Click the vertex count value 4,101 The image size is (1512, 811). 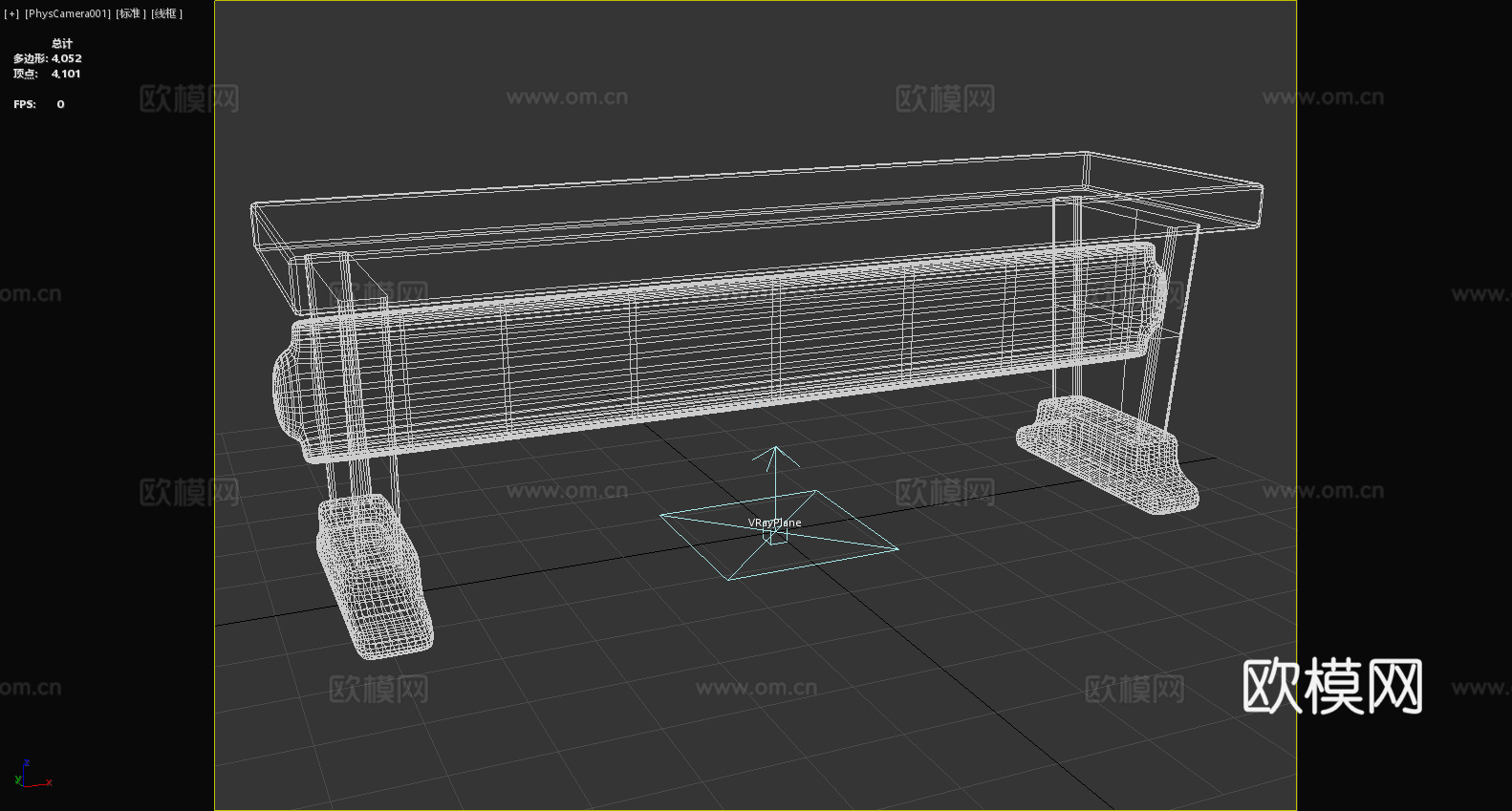pyautogui.click(x=66, y=74)
